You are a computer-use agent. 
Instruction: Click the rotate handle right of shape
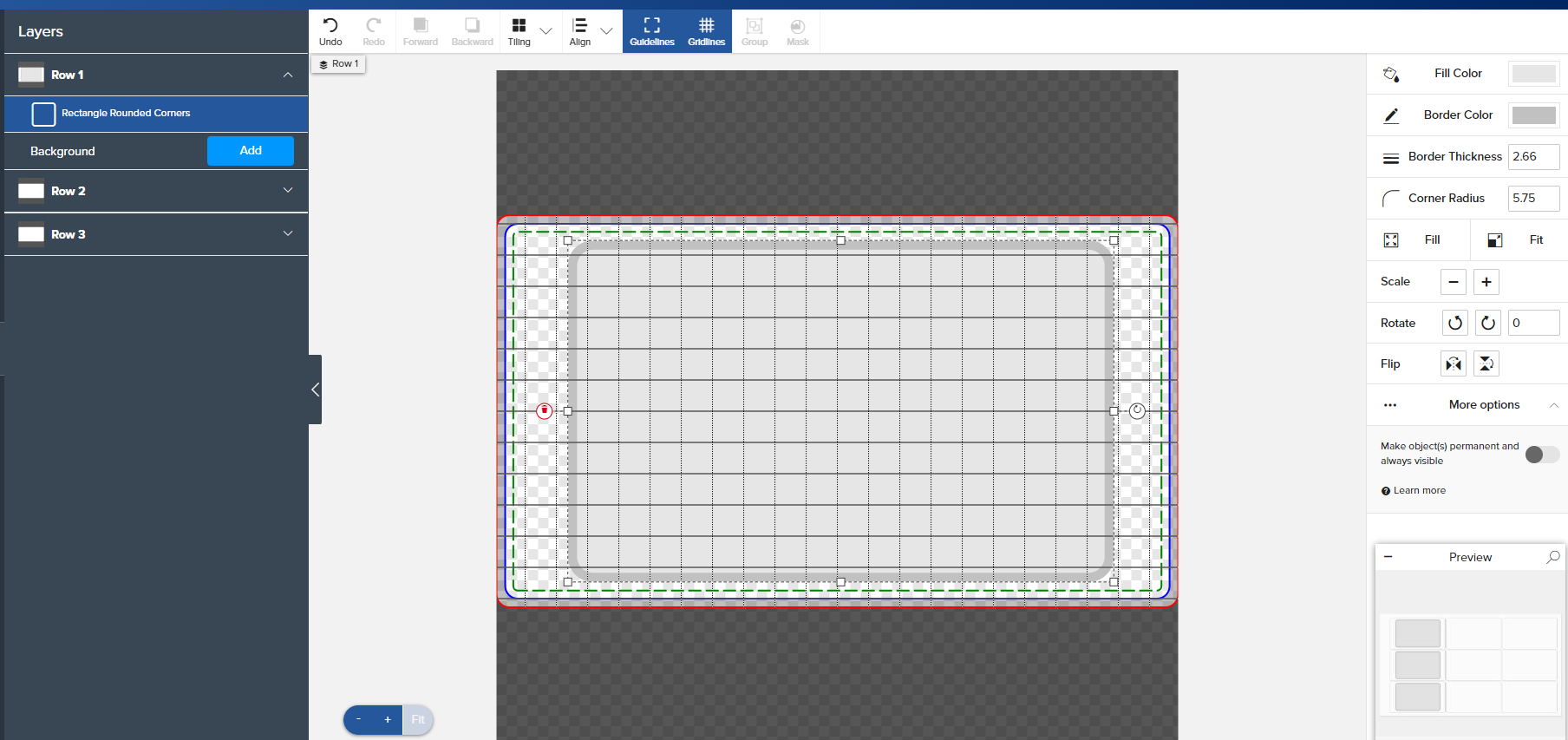point(1138,411)
